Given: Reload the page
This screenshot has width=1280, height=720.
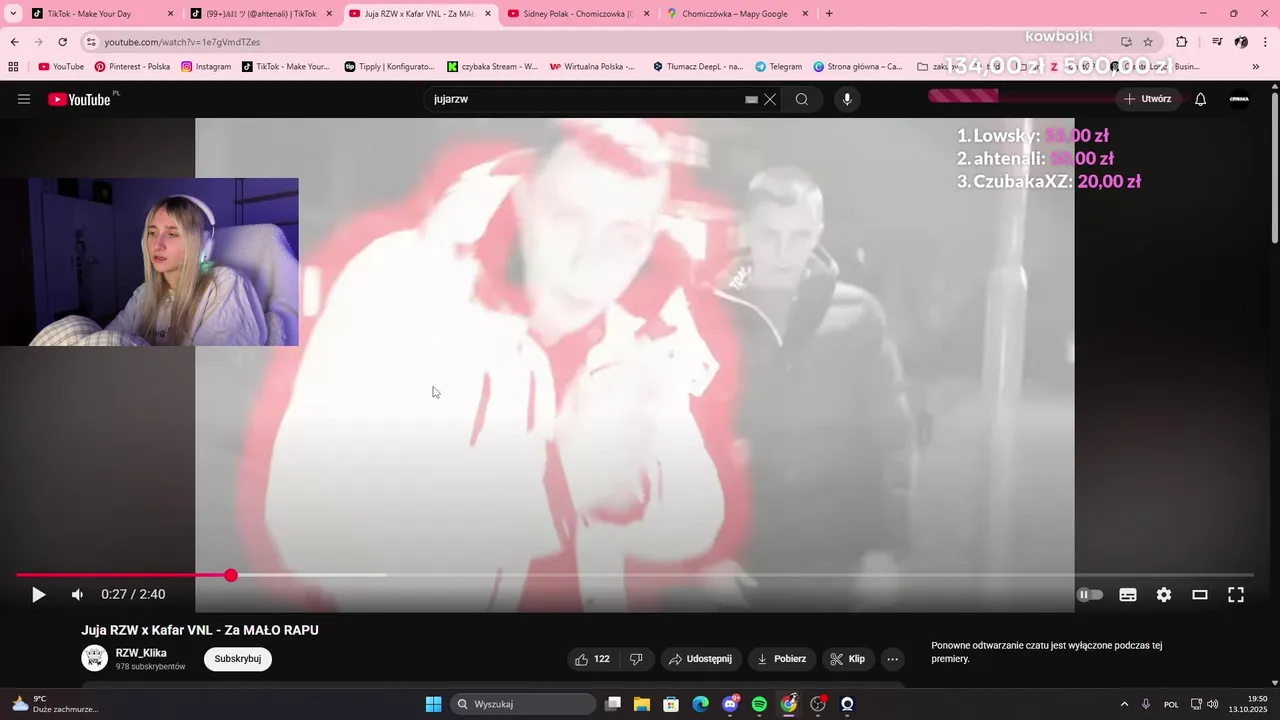Looking at the screenshot, I should pyautogui.click(x=62, y=42).
